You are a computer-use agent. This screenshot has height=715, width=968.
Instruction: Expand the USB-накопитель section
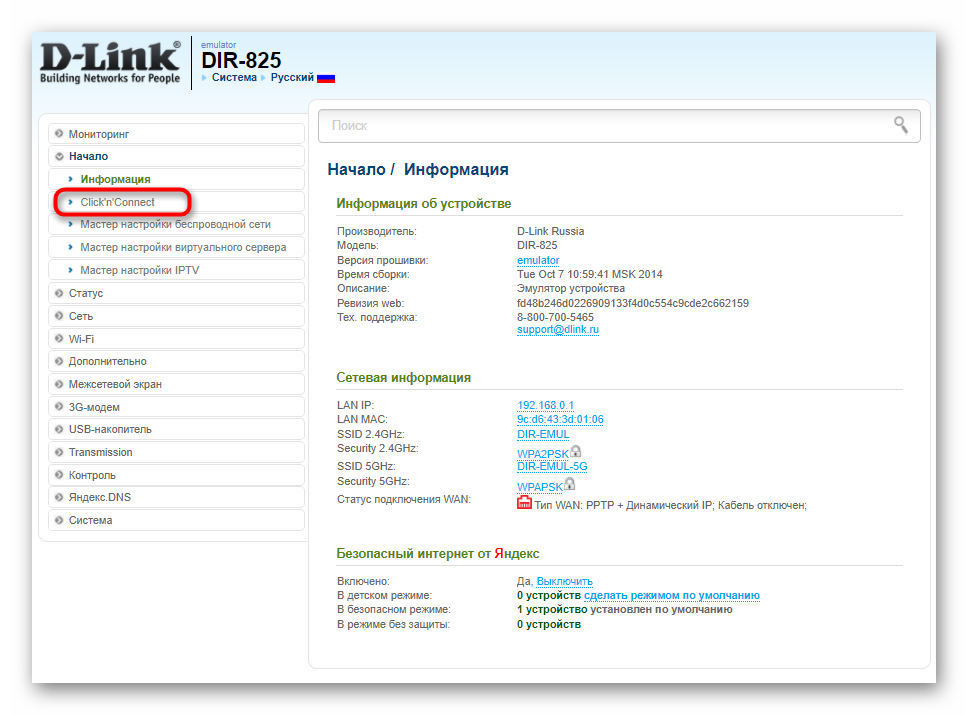(x=176, y=429)
